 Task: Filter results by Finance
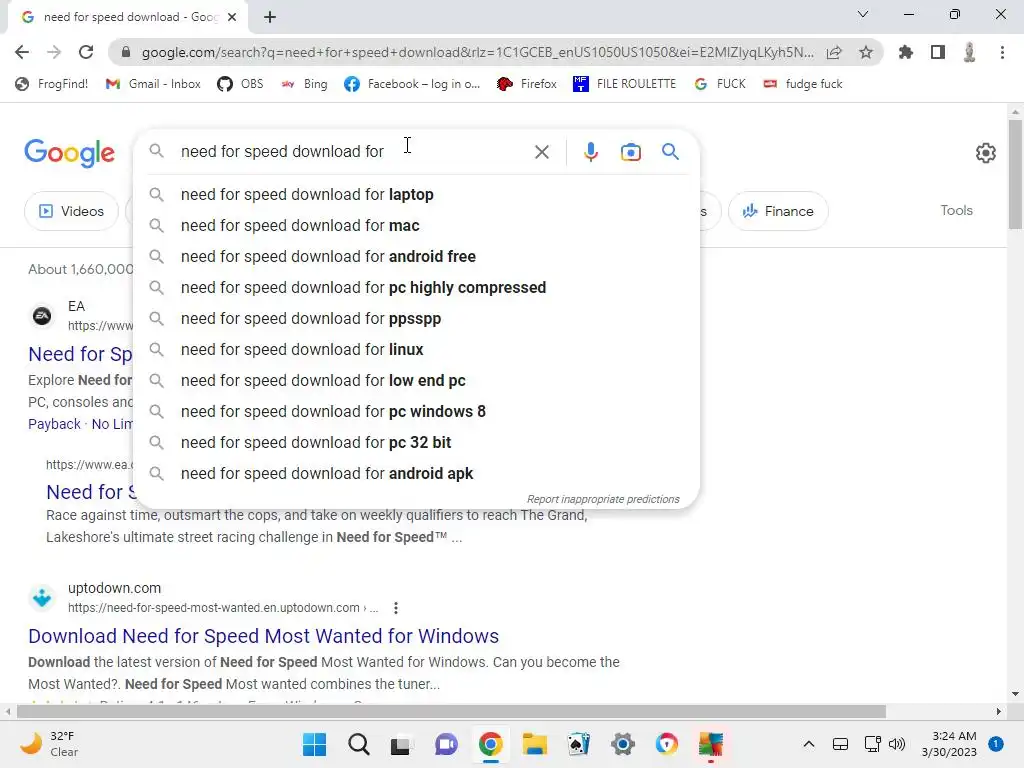click(x=778, y=211)
